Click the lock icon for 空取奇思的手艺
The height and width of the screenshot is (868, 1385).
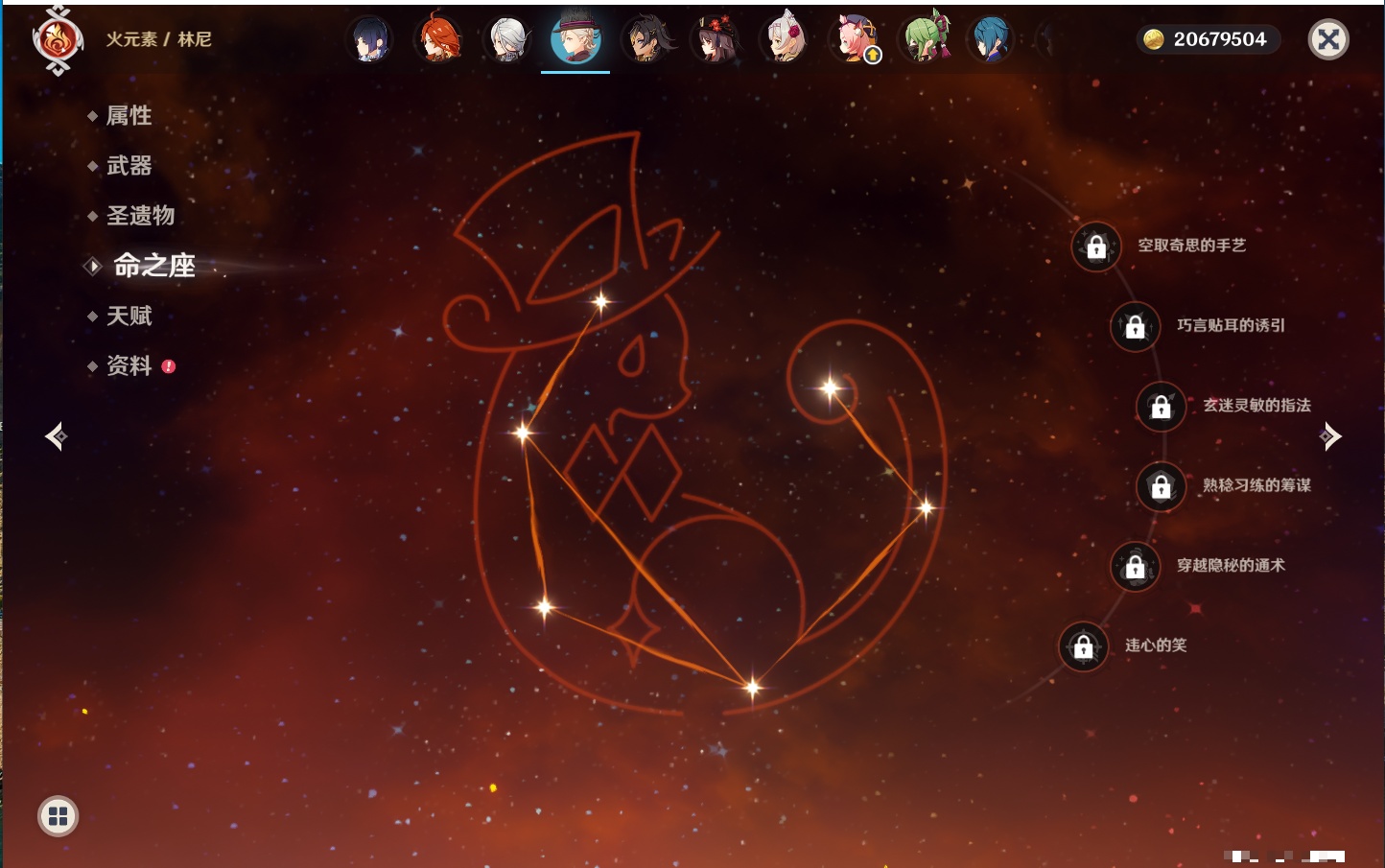tap(1096, 247)
